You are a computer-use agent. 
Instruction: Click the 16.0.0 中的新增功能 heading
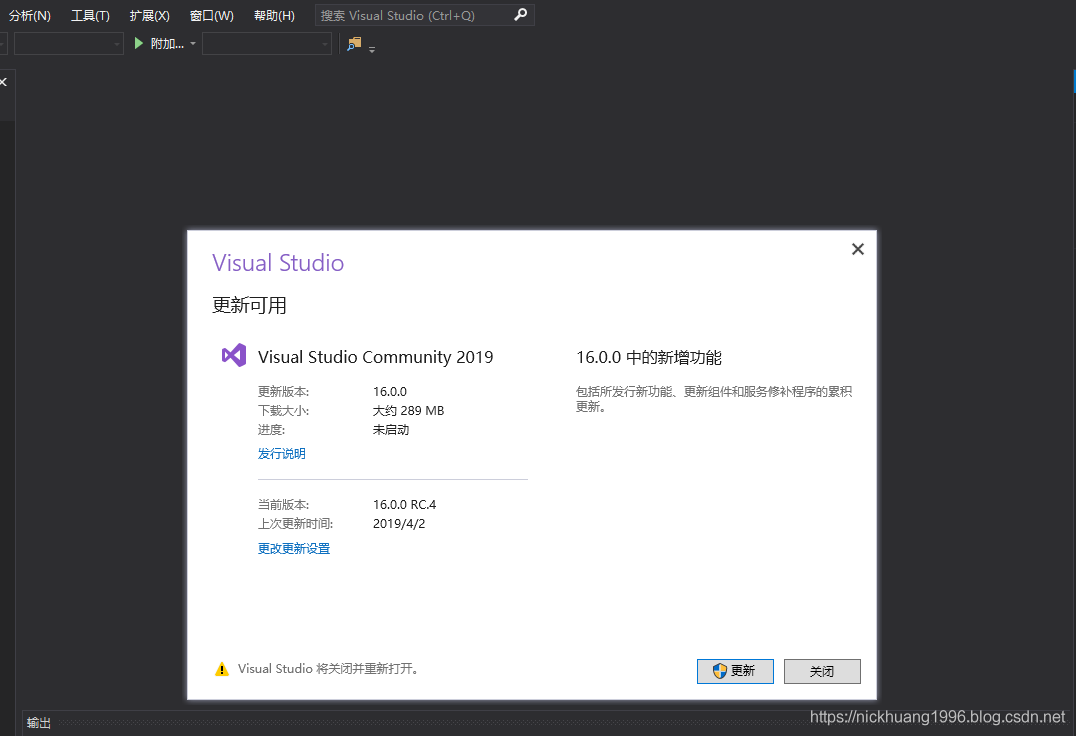pyautogui.click(x=648, y=357)
